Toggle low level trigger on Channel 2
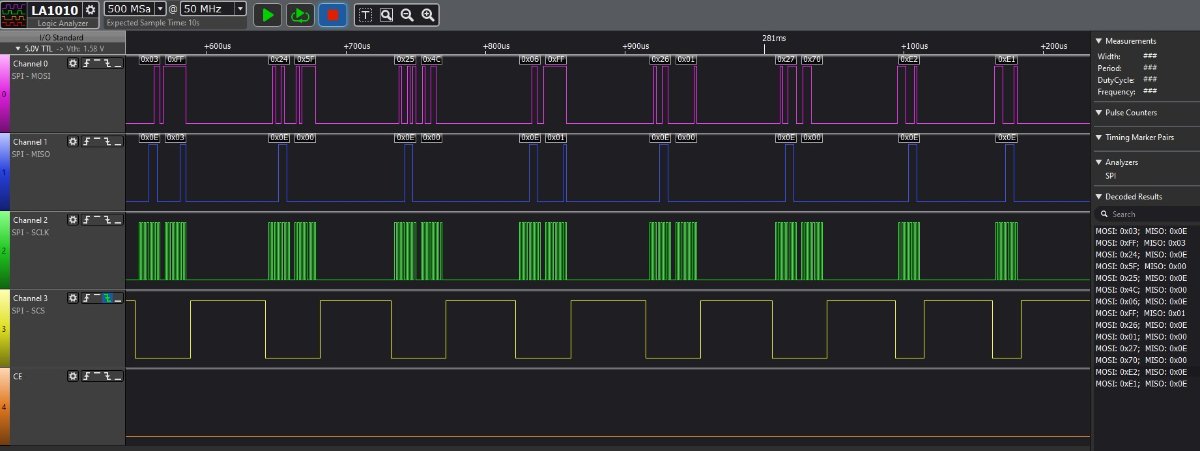Viewport: 1200px width, 451px height. [x=118, y=220]
